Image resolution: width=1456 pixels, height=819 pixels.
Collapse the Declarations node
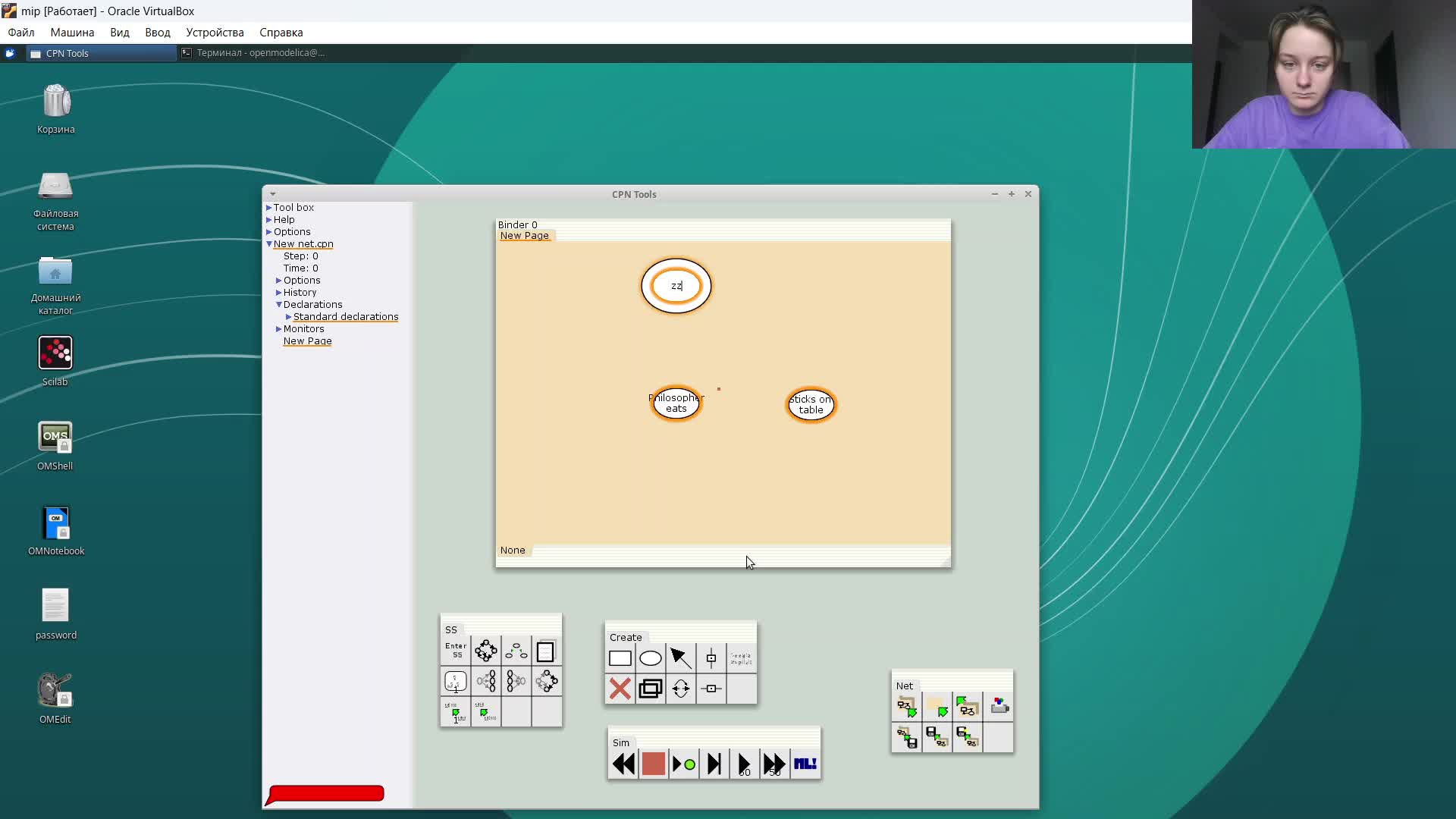tap(278, 304)
